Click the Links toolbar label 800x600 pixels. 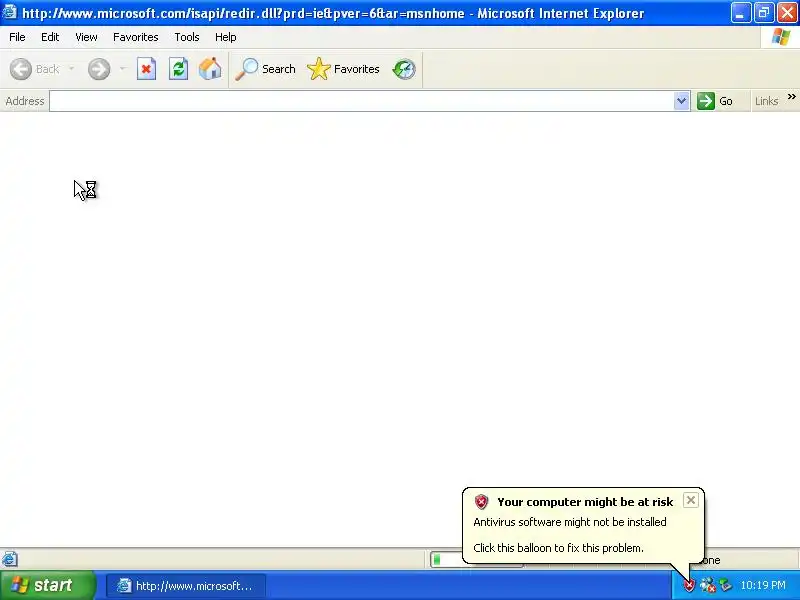pyautogui.click(x=766, y=101)
